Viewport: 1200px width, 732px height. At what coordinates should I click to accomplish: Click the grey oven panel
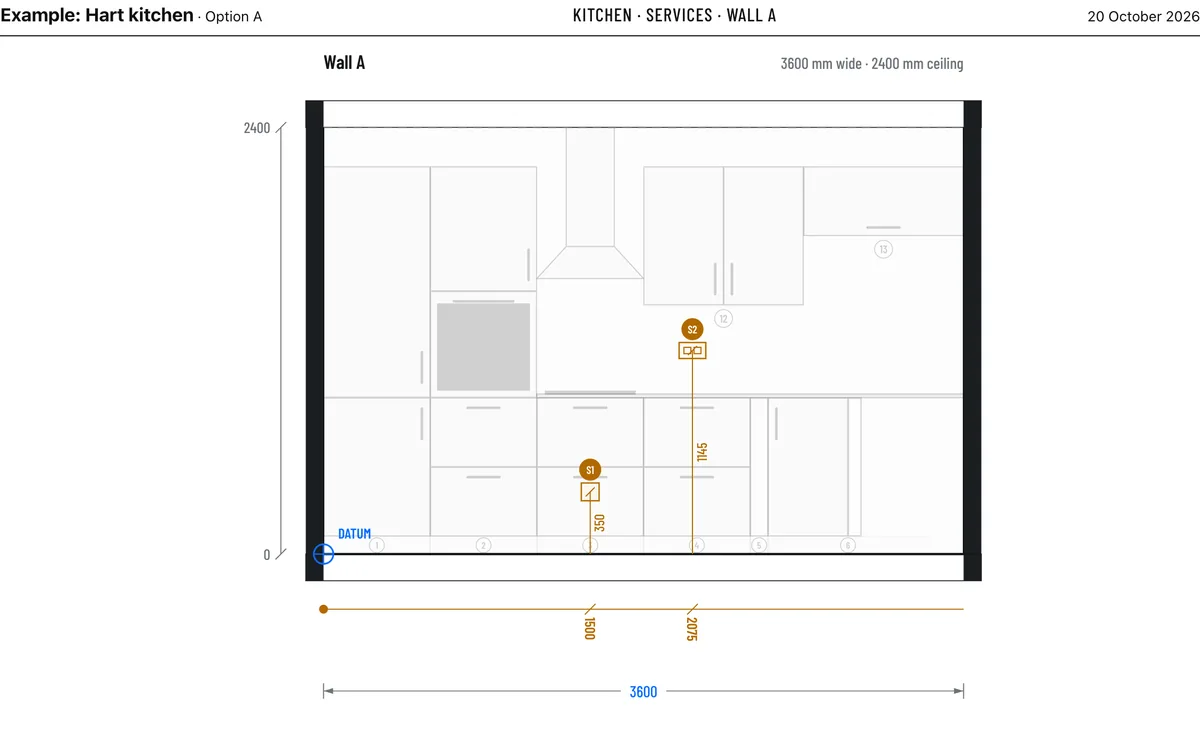coord(483,347)
